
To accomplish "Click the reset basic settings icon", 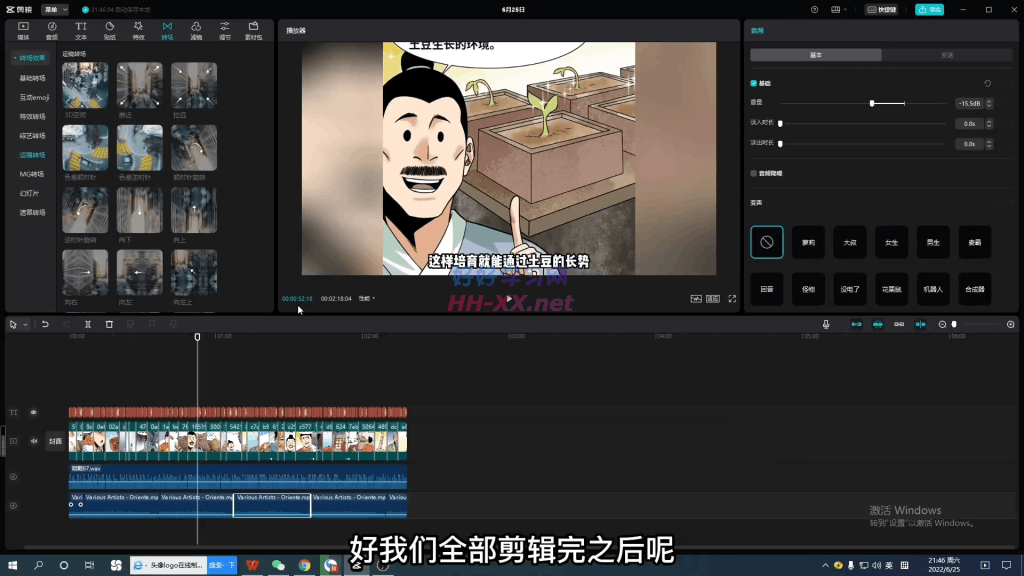I will pos(987,84).
